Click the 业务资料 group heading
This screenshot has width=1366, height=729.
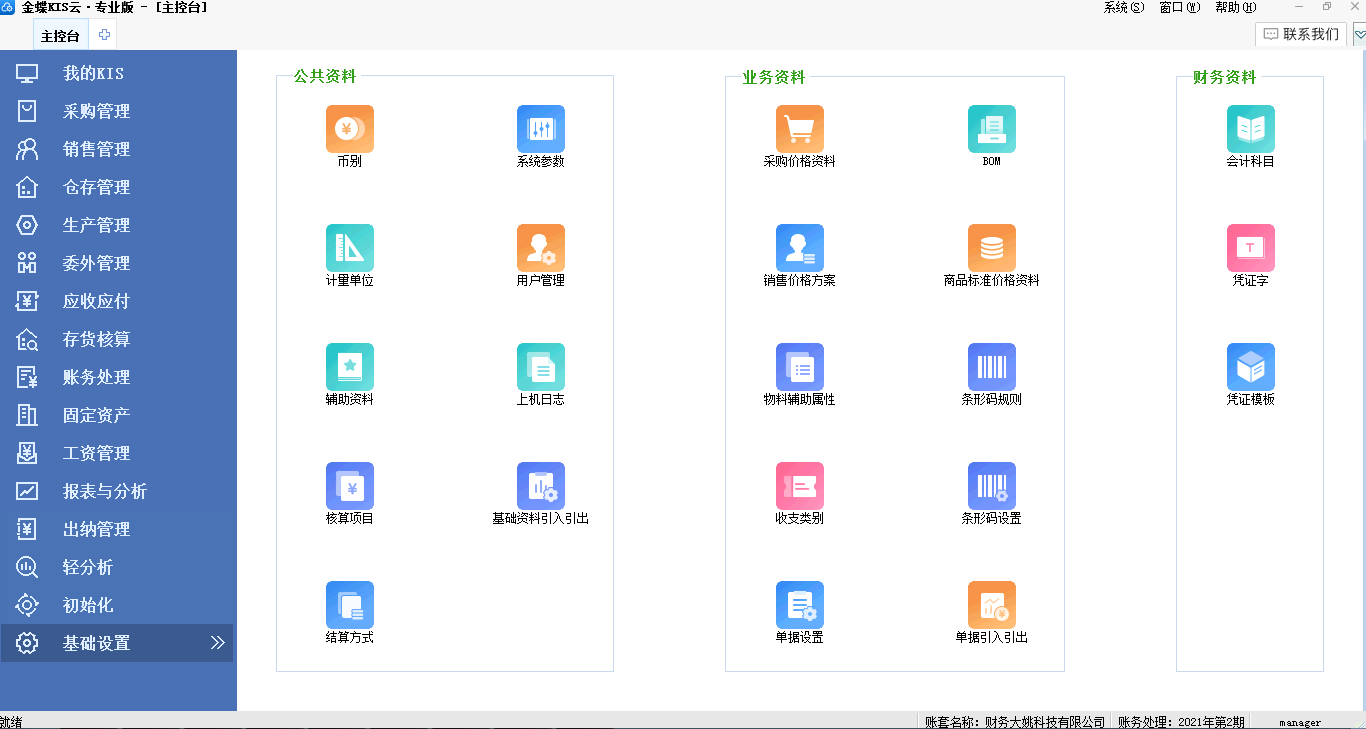[x=774, y=77]
